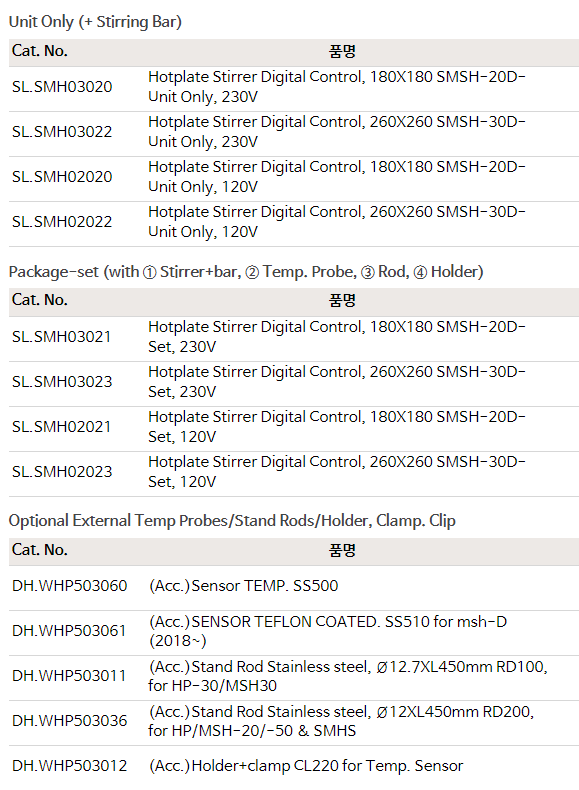Select the DH.WHP503036 catalog number
This screenshot has height=790, width=579.
pos(70,721)
